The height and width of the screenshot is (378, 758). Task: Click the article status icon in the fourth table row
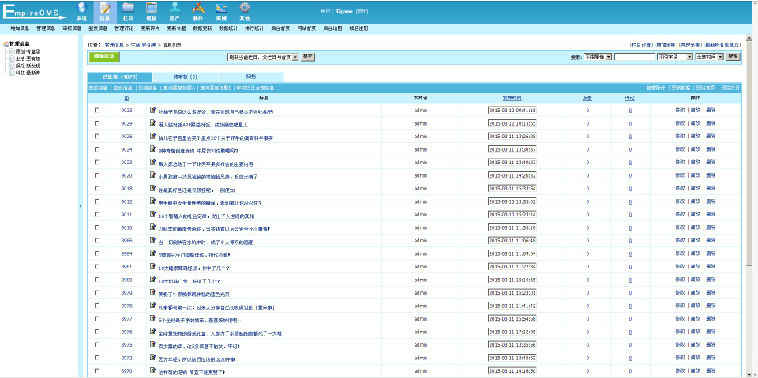[153, 149]
